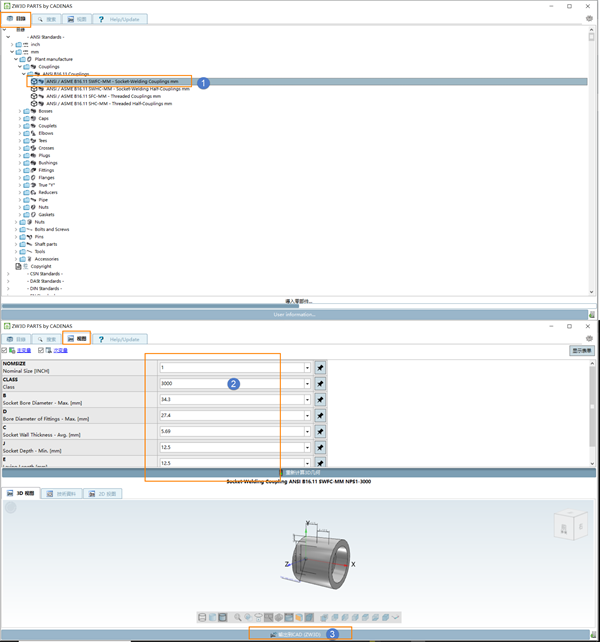The height and width of the screenshot is (642, 600).
Task: Collapse the mm folder in tree
Action: click(x=12, y=52)
